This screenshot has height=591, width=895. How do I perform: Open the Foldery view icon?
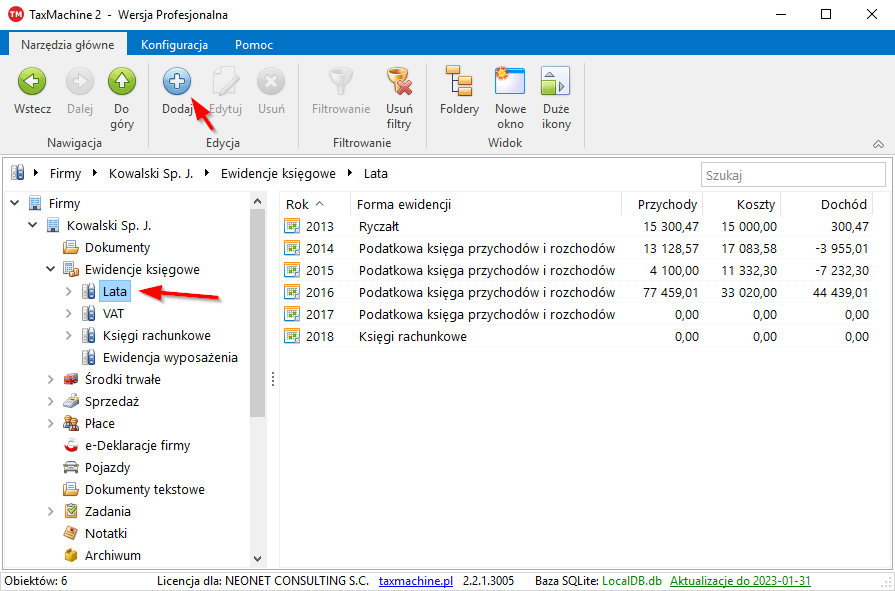coord(459,82)
